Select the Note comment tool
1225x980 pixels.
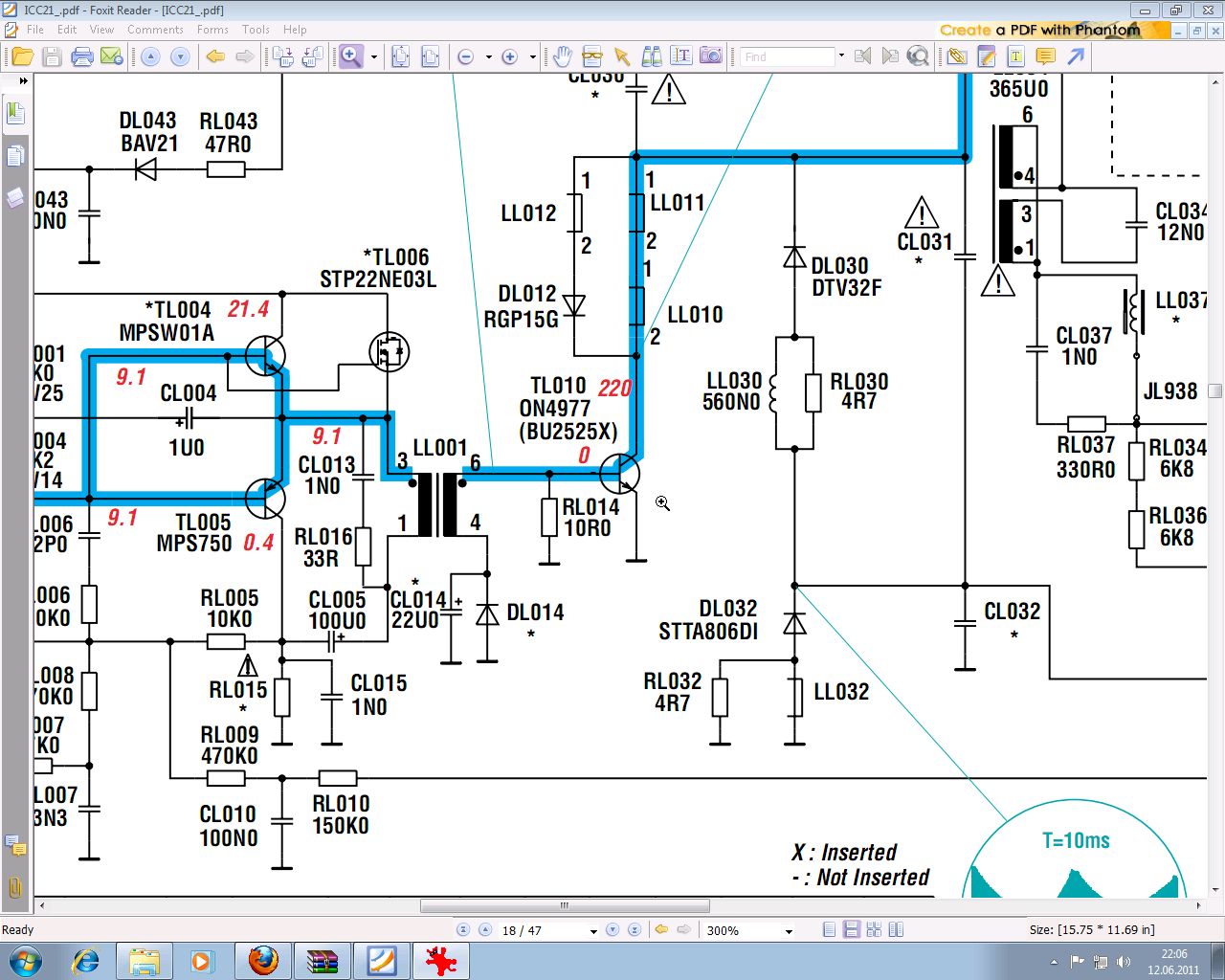1045,56
